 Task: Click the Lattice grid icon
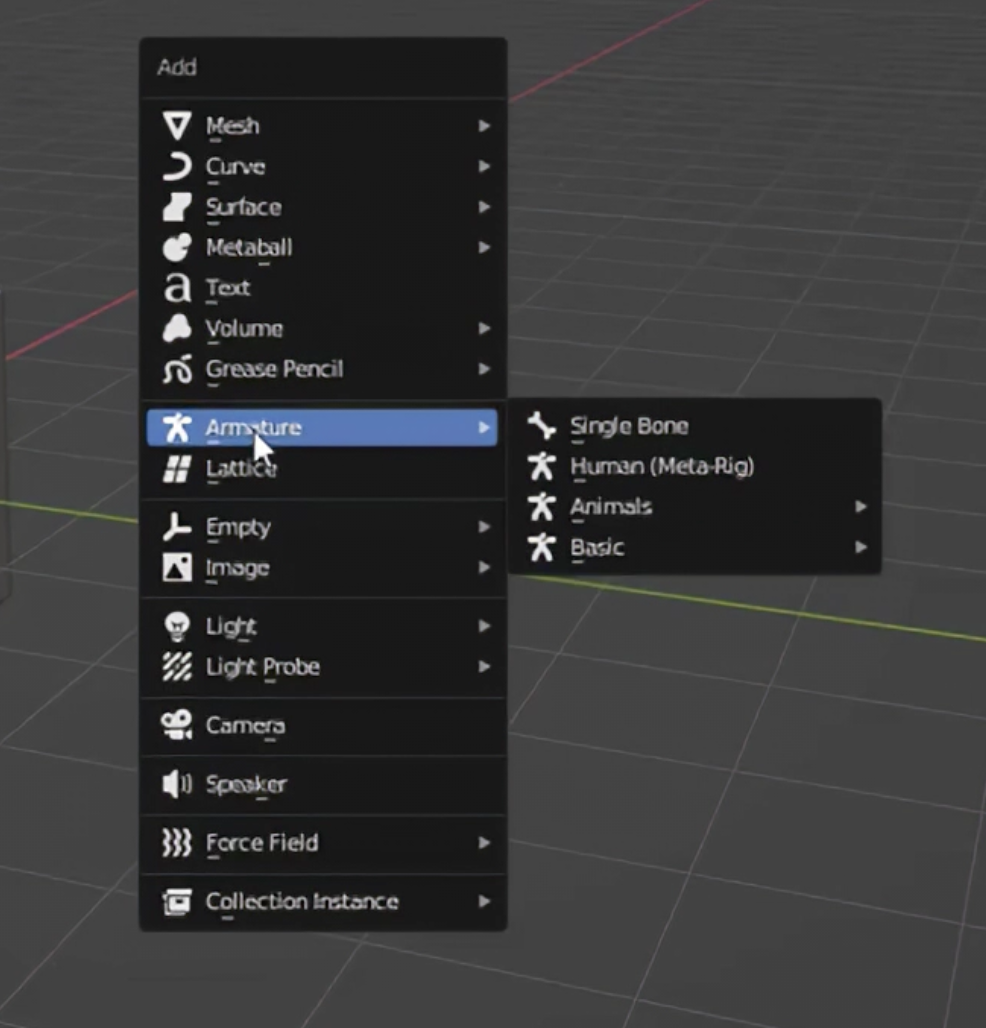click(177, 469)
